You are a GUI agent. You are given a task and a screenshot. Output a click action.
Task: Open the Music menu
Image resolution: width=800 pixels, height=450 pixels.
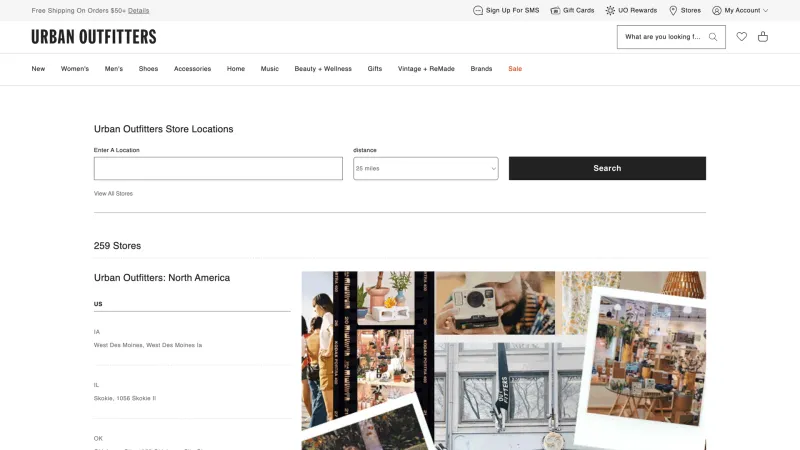[x=270, y=68]
